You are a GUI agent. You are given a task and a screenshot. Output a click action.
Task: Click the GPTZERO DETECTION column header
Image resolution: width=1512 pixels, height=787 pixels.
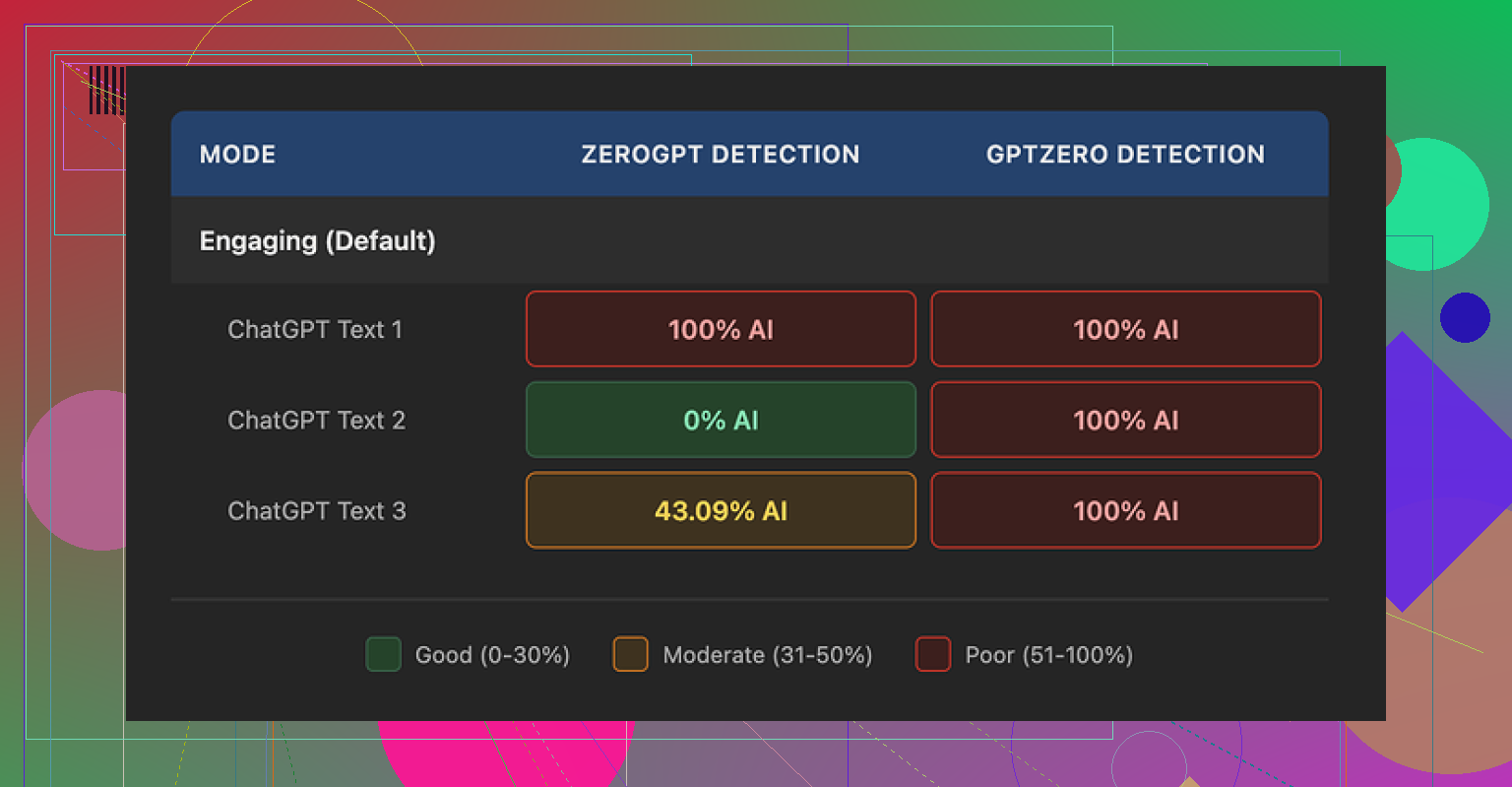tap(1125, 155)
